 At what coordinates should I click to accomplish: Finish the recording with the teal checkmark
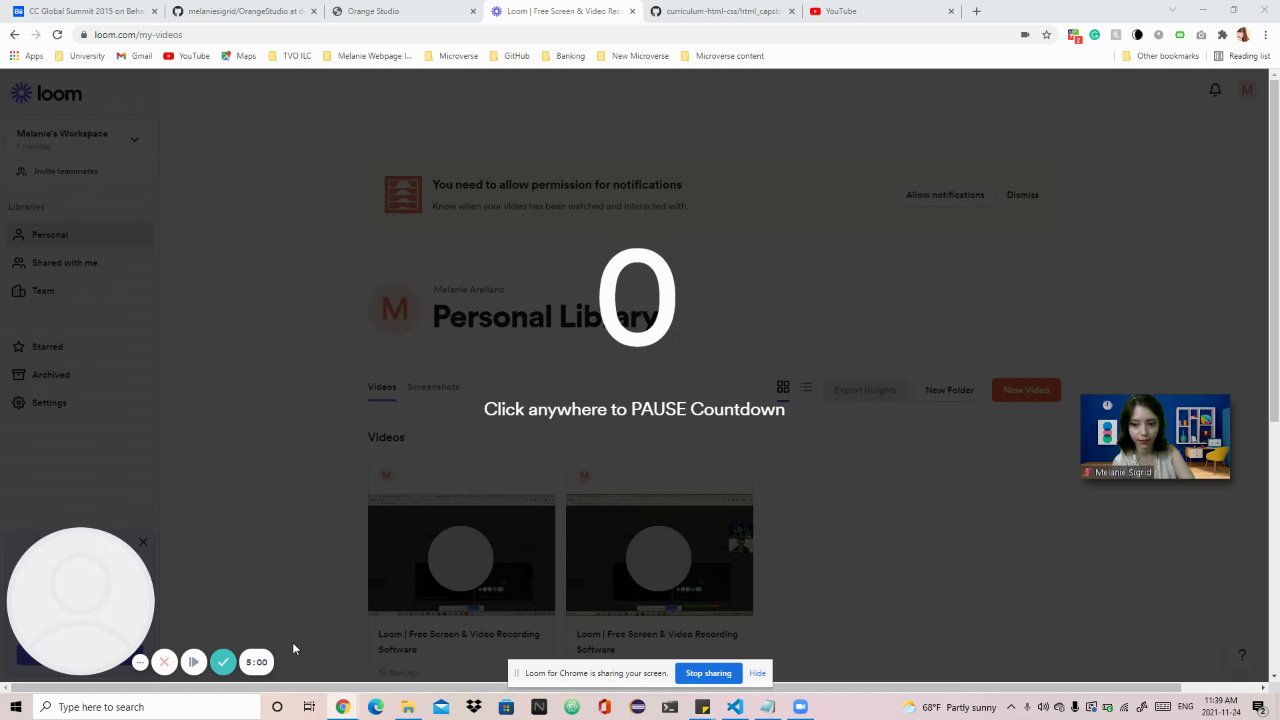[223, 662]
